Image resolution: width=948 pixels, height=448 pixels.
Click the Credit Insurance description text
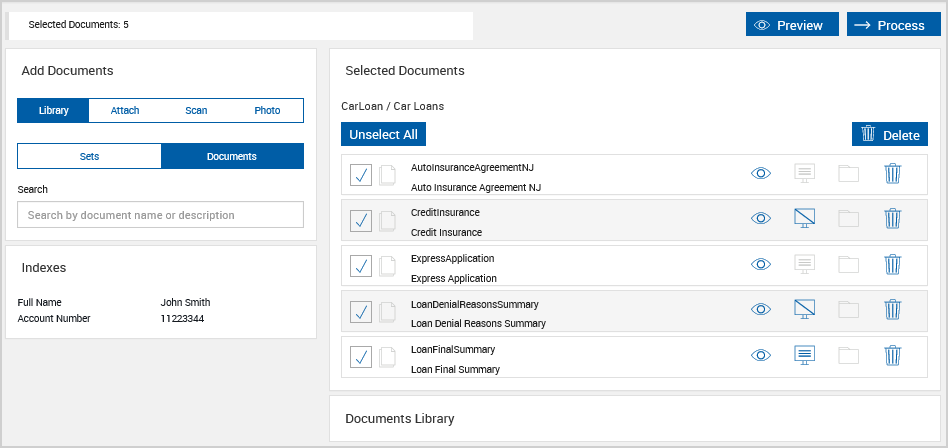tap(446, 232)
